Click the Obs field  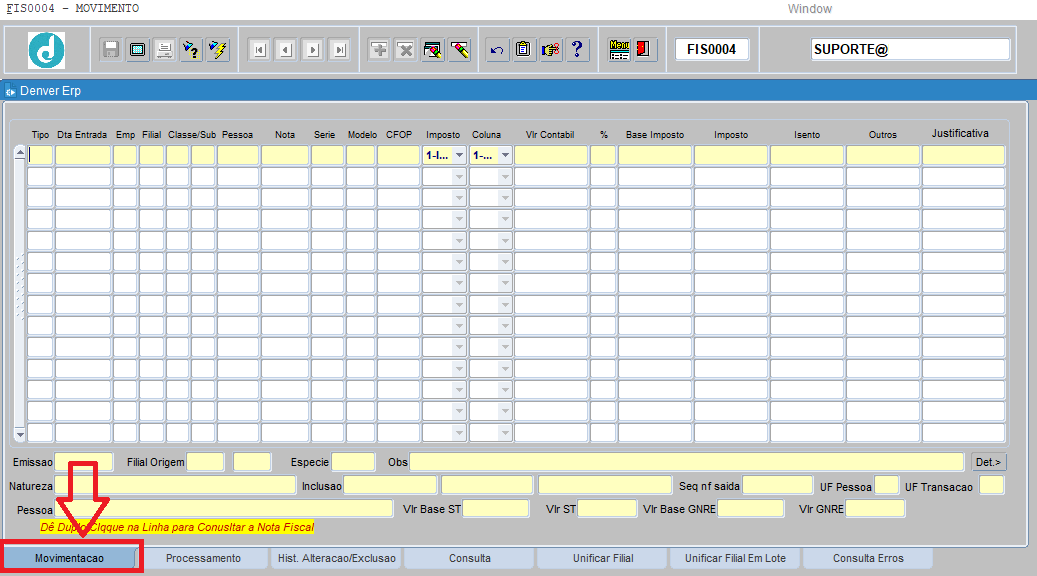pyautogui.click(x=686, y=462)
